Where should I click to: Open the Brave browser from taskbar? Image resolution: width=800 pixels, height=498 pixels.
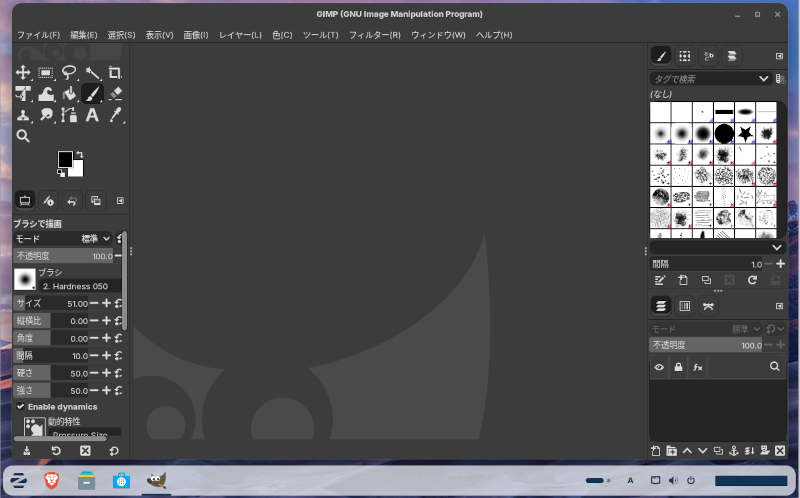(52, 481)
